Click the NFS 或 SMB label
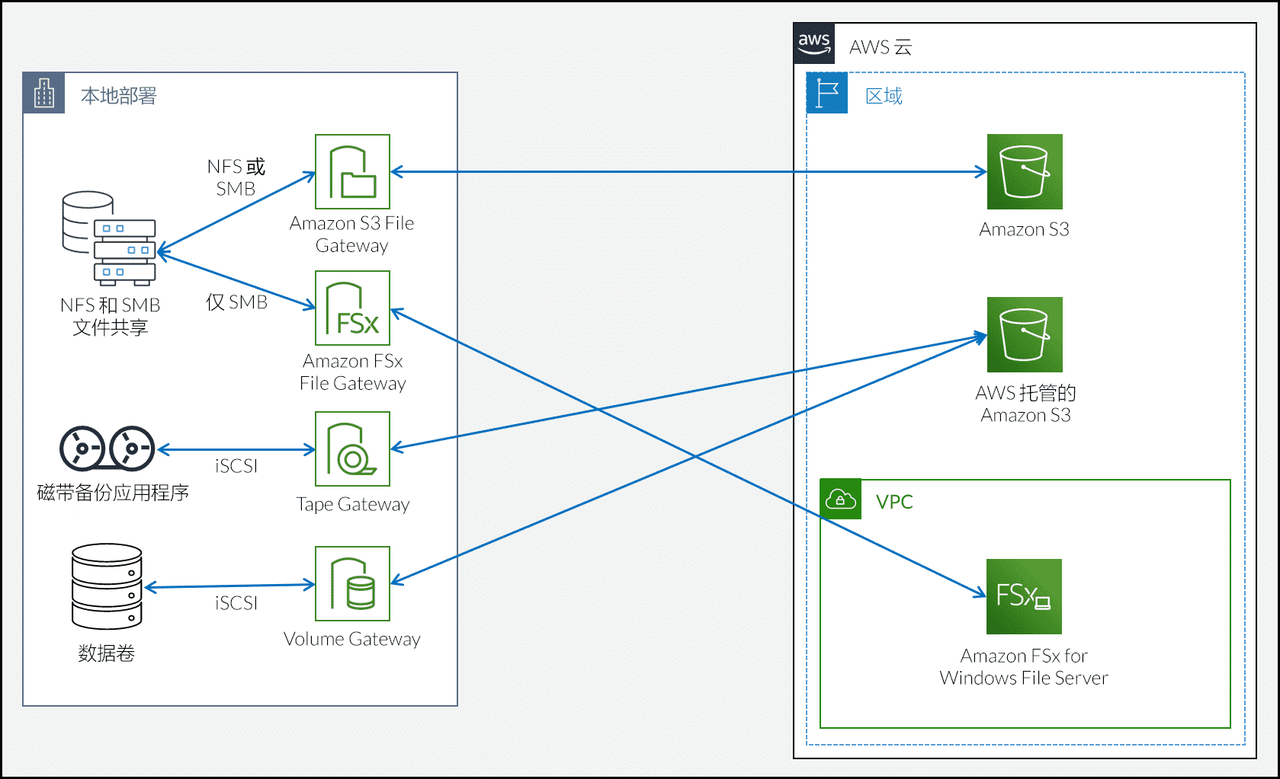 [x=236, y=177]
